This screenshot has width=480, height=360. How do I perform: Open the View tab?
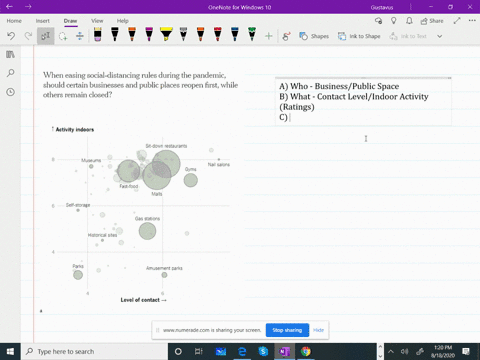[97, 21]
